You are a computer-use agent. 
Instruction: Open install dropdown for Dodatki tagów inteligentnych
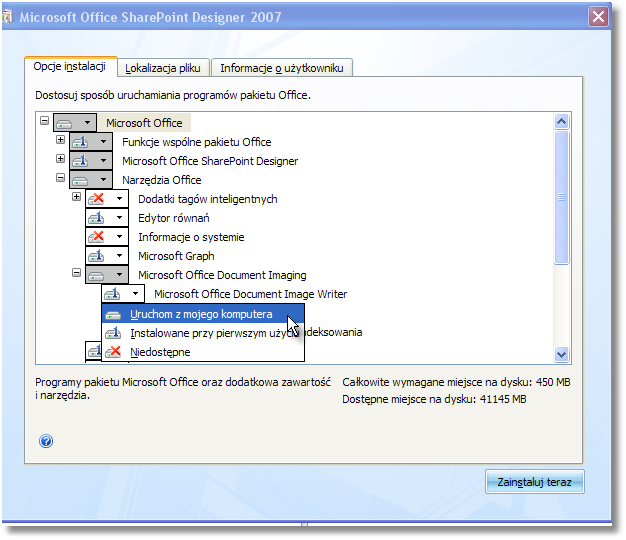[107, 198]
